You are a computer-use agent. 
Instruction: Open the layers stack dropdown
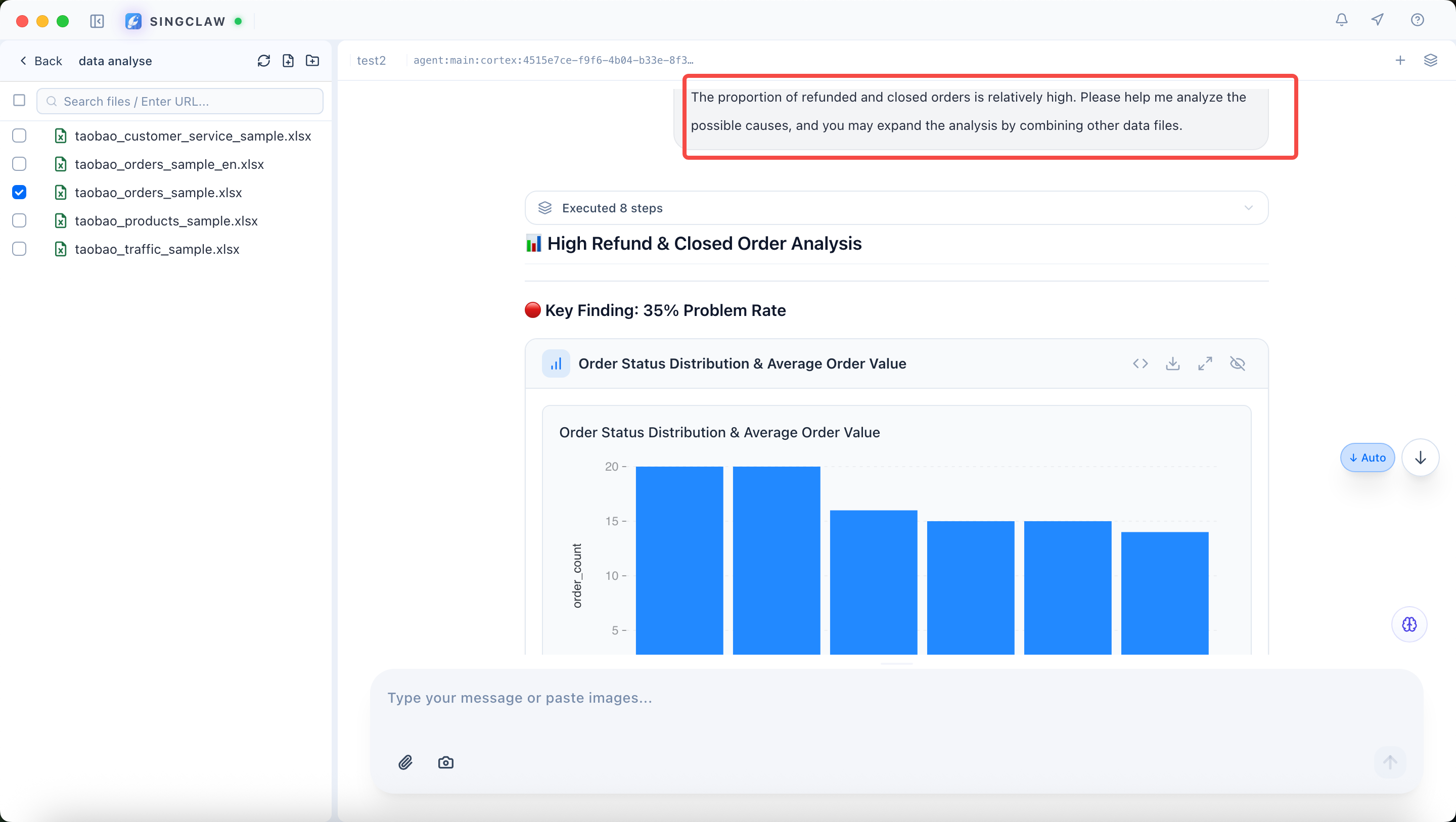click(x=1430, y=61)
